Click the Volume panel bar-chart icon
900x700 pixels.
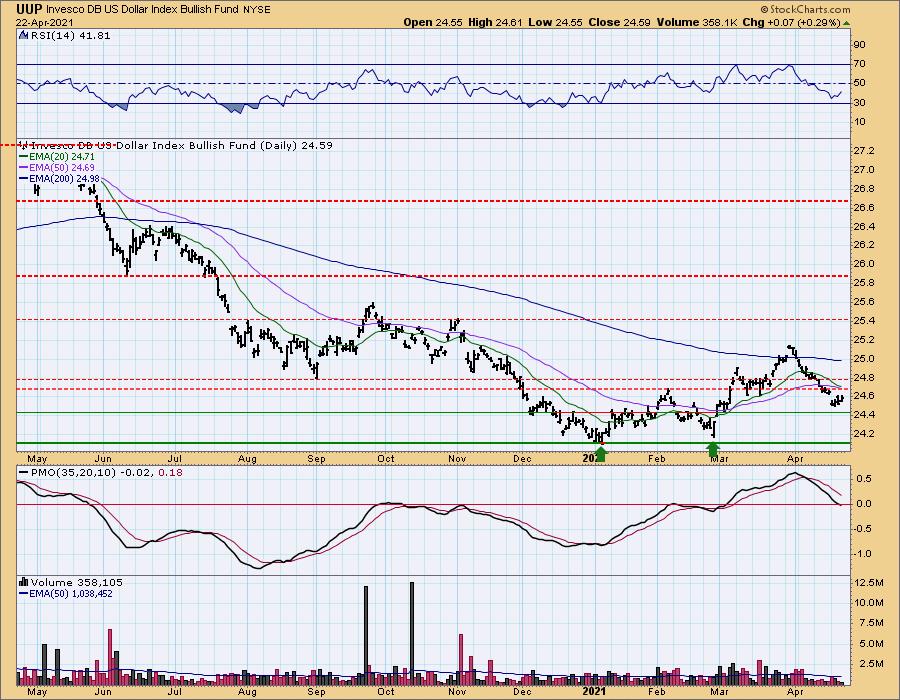(x=24, y=582)
